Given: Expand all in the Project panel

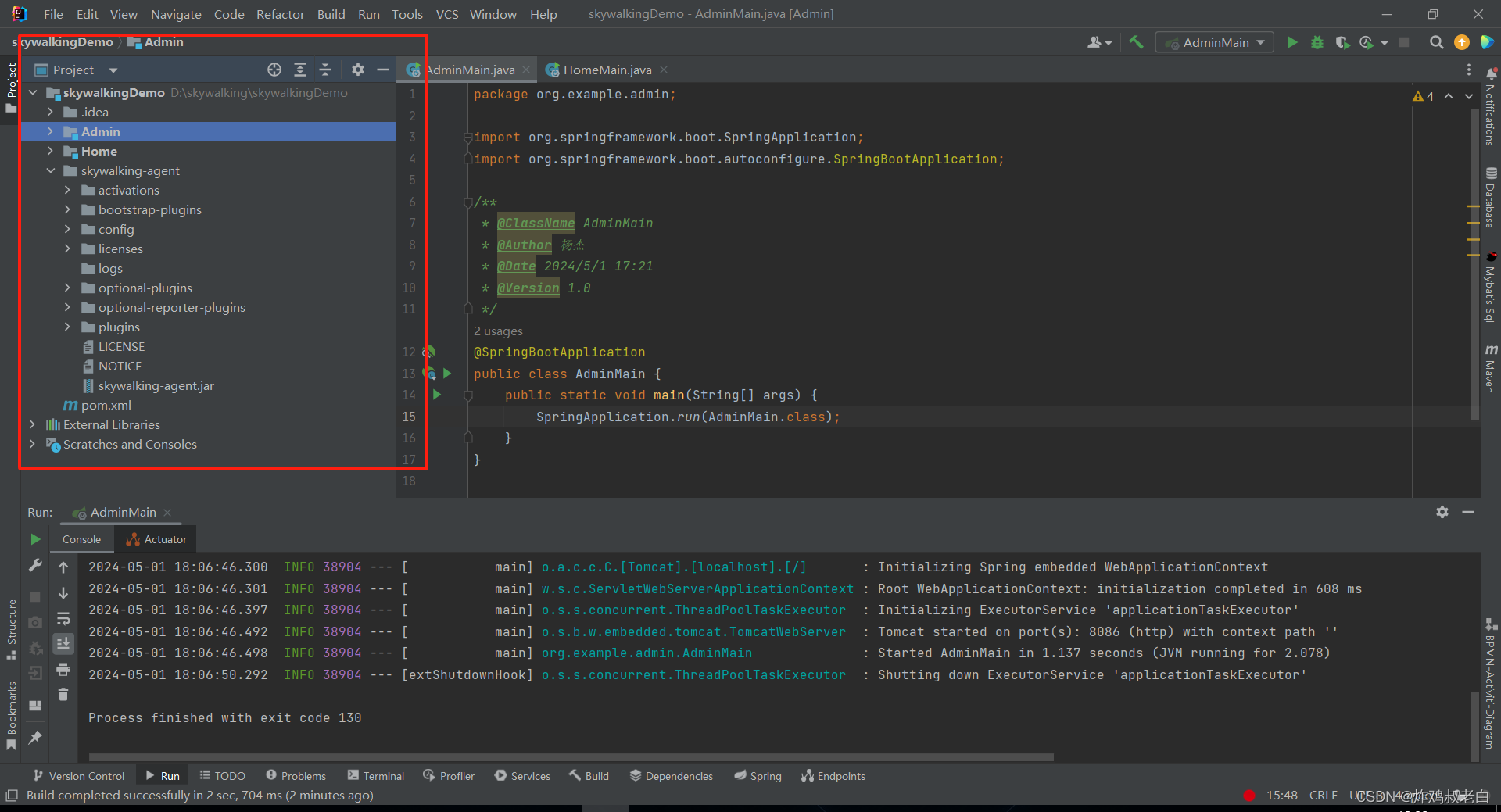Looking at the screenshot, I should 300,70.
